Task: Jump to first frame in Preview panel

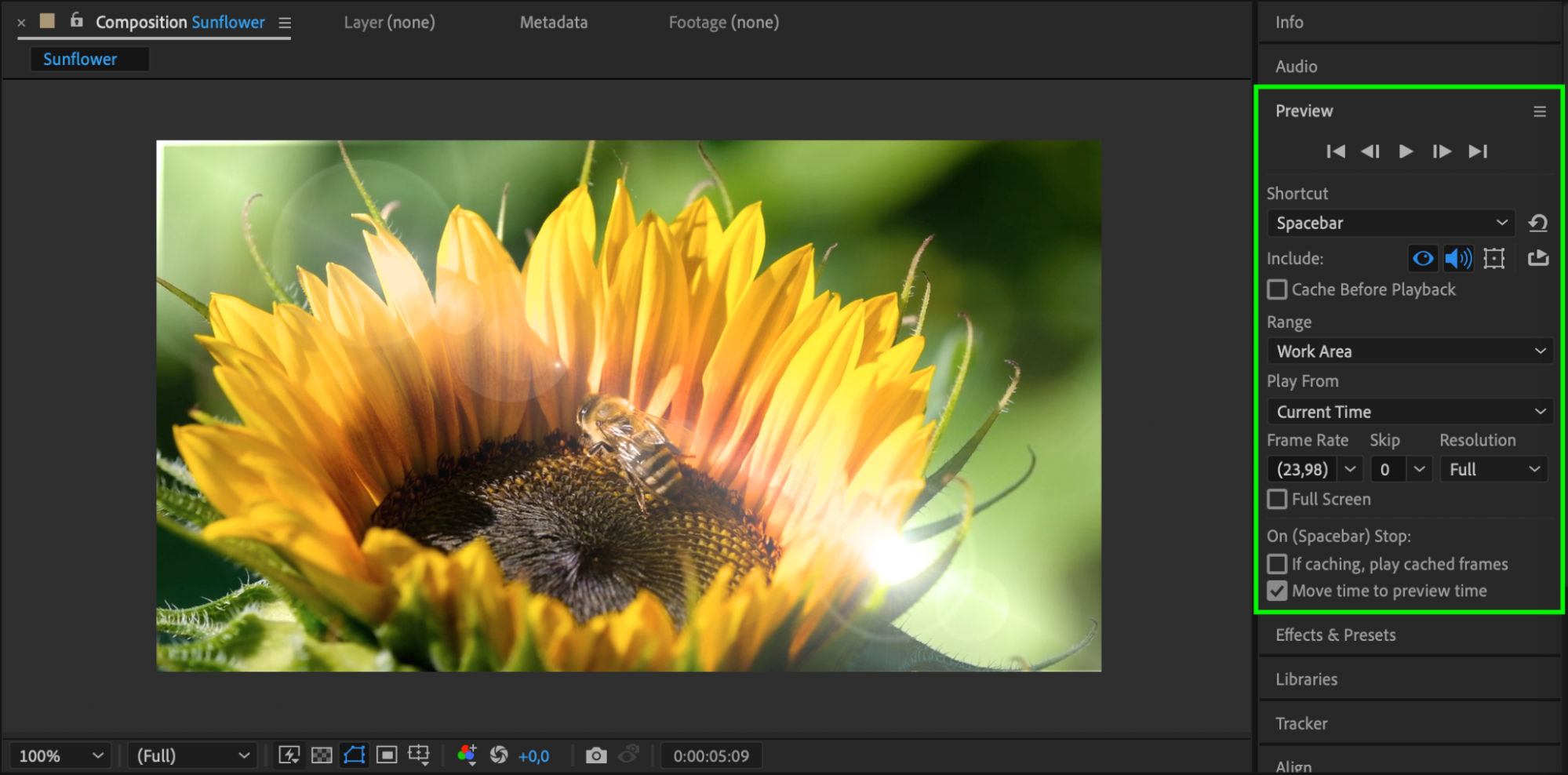Action: click(x=1335, y=151)
